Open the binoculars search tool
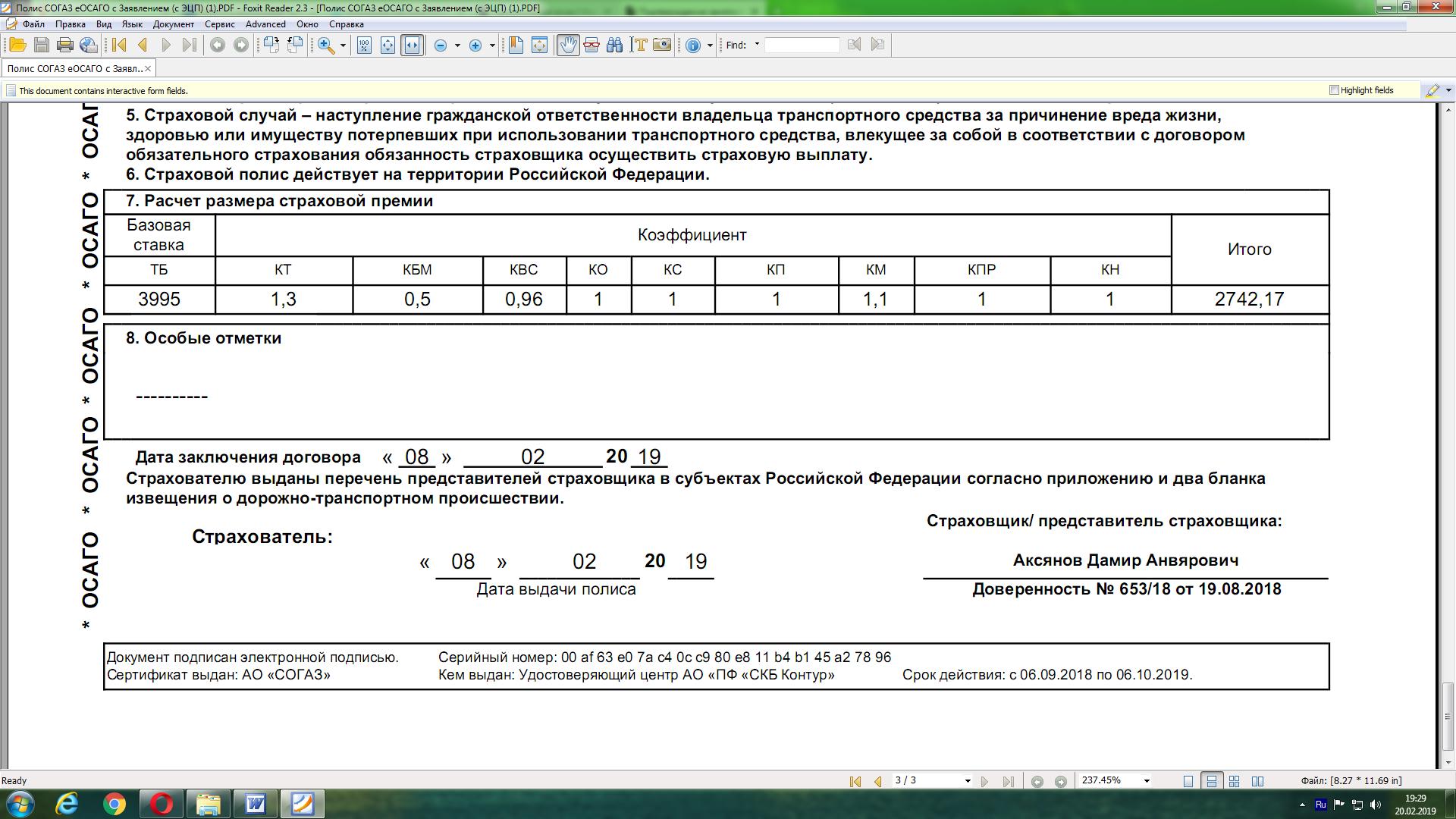This screenshot has height=819, width=1456. tap(614, 45)
